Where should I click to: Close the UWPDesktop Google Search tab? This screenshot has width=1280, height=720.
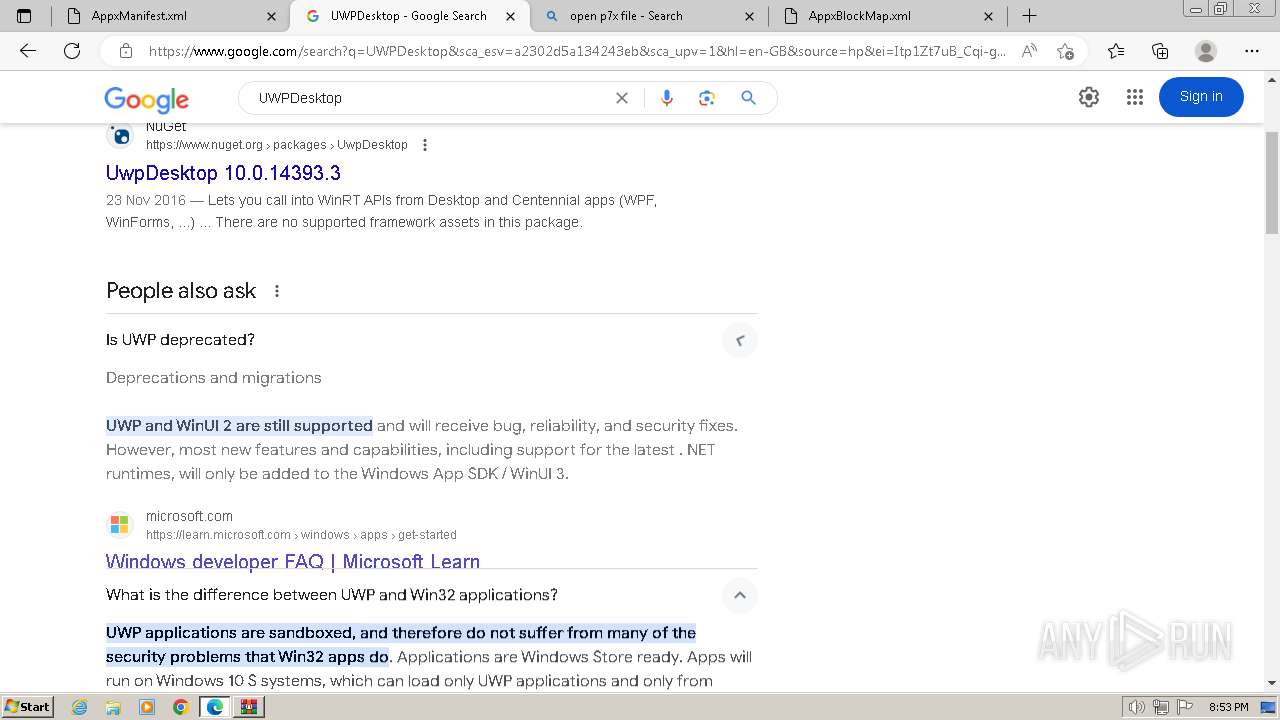(x=511, y=16)
